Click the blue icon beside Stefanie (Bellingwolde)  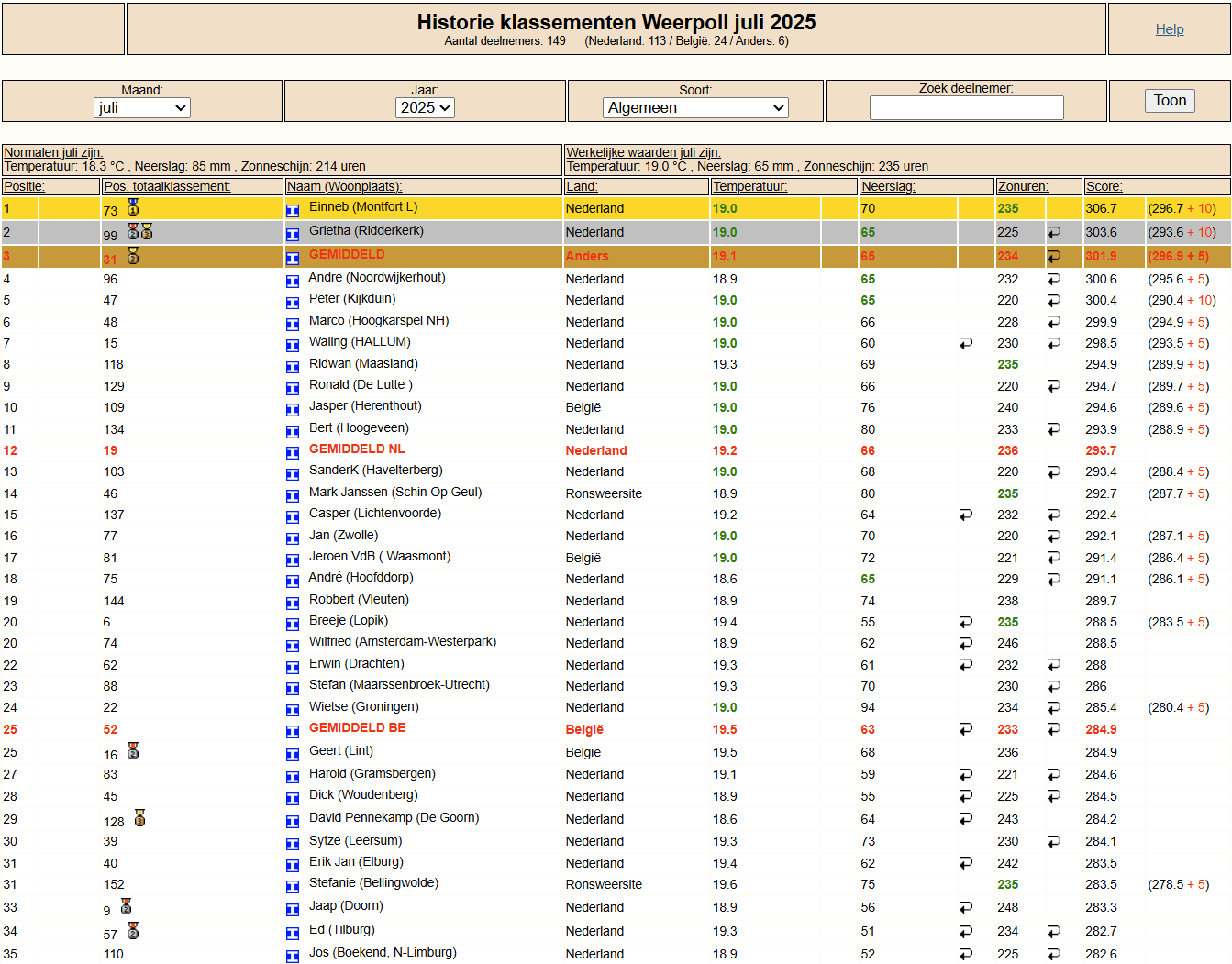(x=293, y=887)
